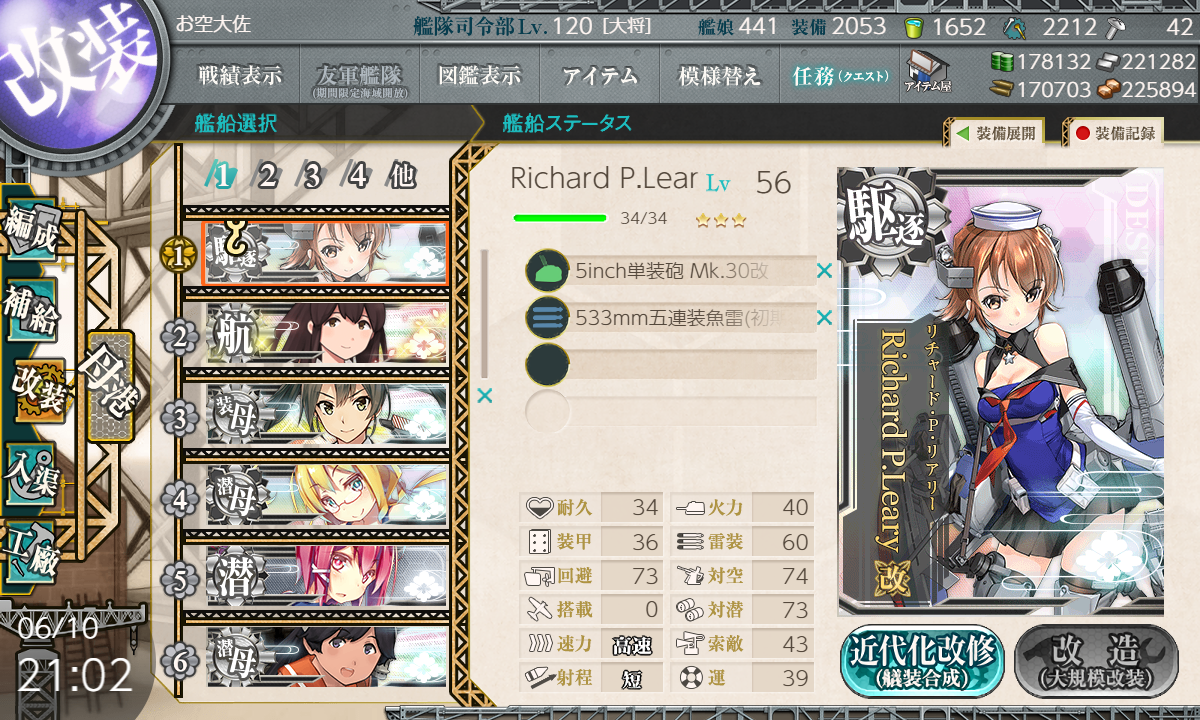Open 任務 (クエスト) quest menu
Screen dimensions: 1200x720
tap(840, 75)
